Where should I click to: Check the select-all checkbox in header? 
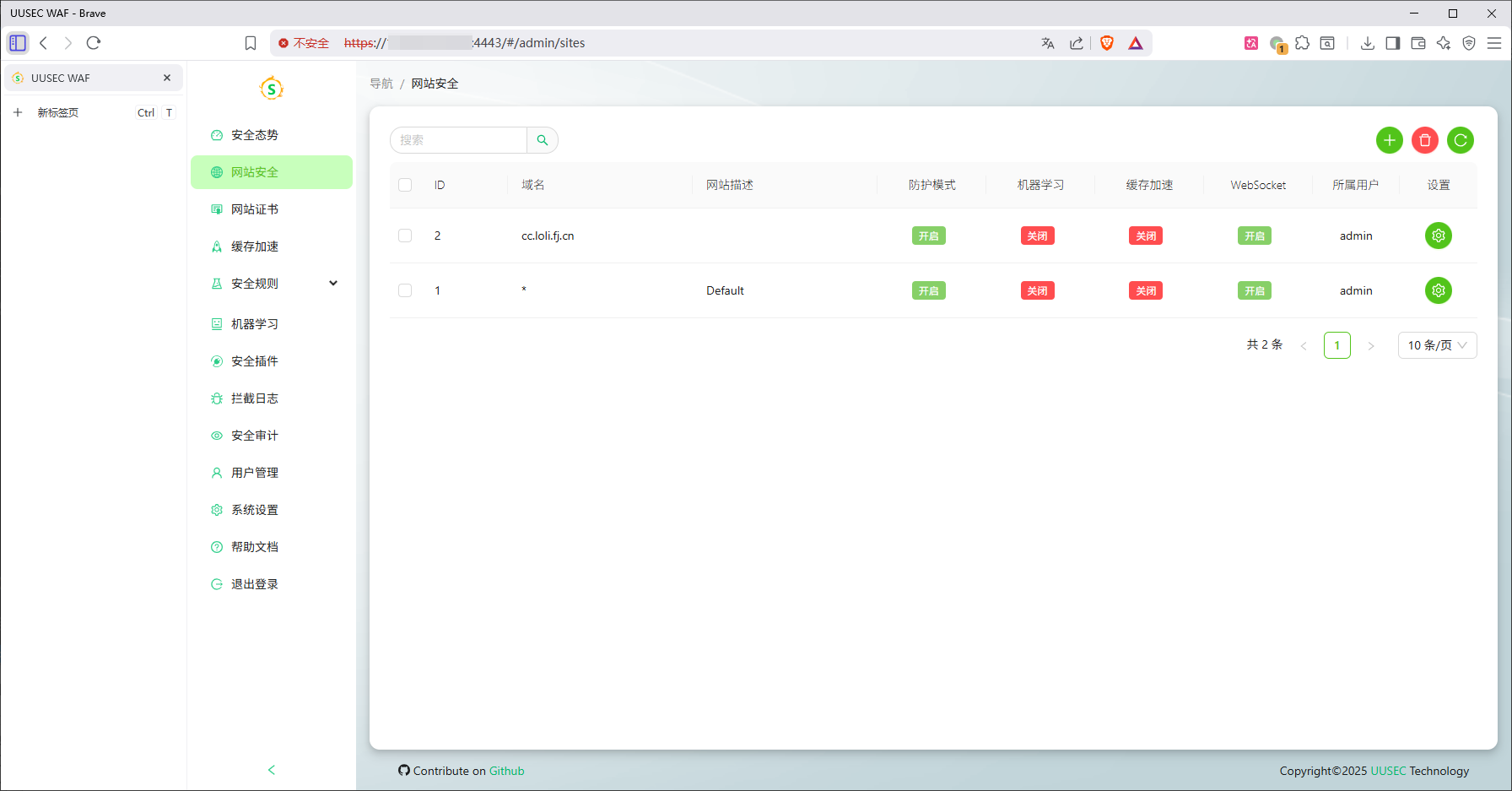405,185
